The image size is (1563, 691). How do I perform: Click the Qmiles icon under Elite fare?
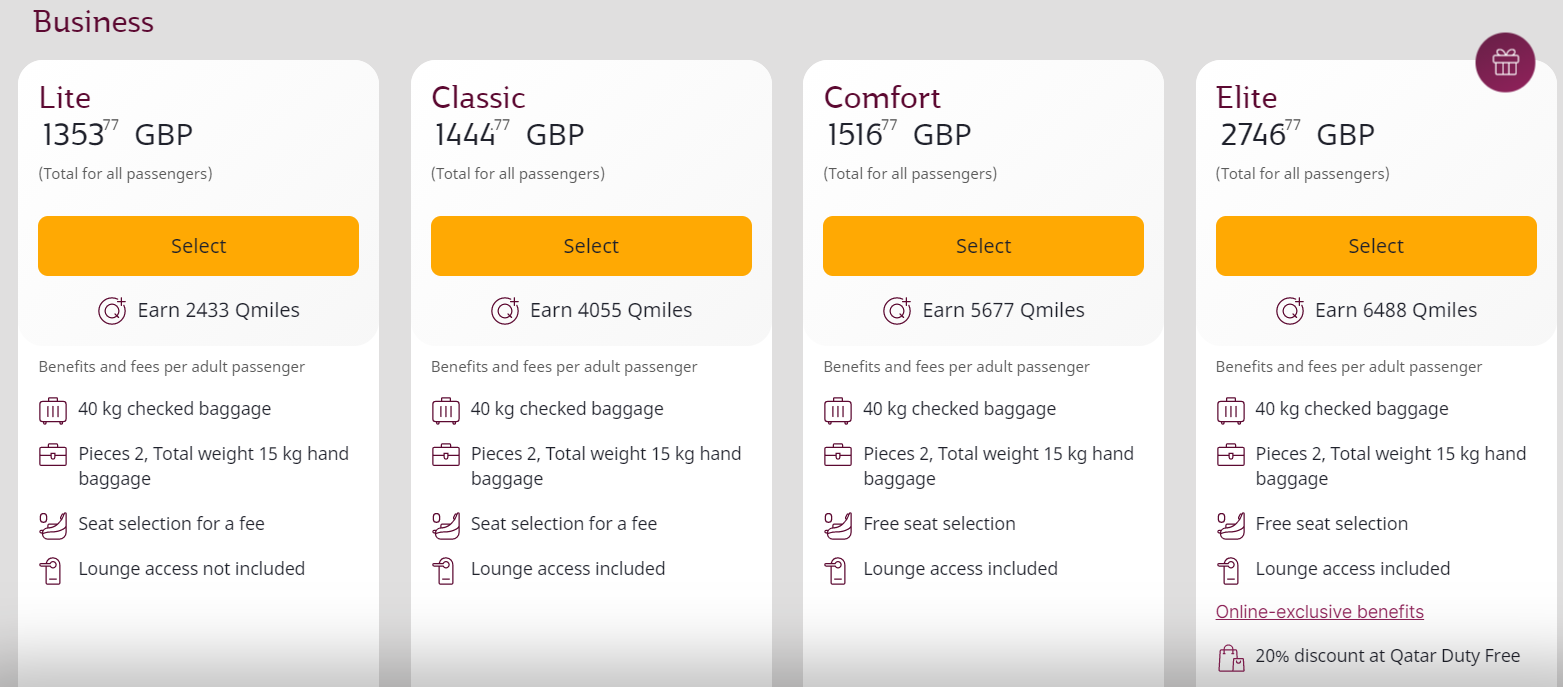1290,311
